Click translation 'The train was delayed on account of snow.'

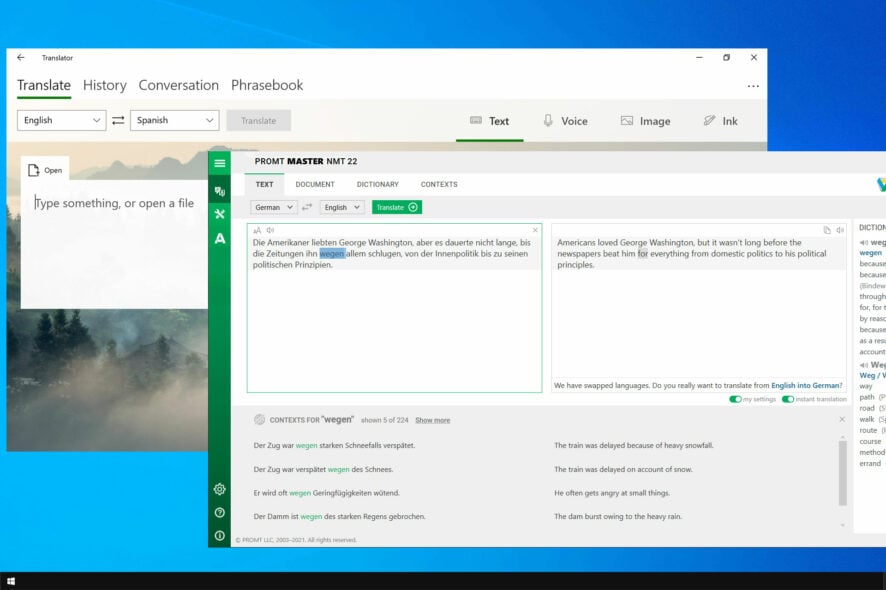623,469
